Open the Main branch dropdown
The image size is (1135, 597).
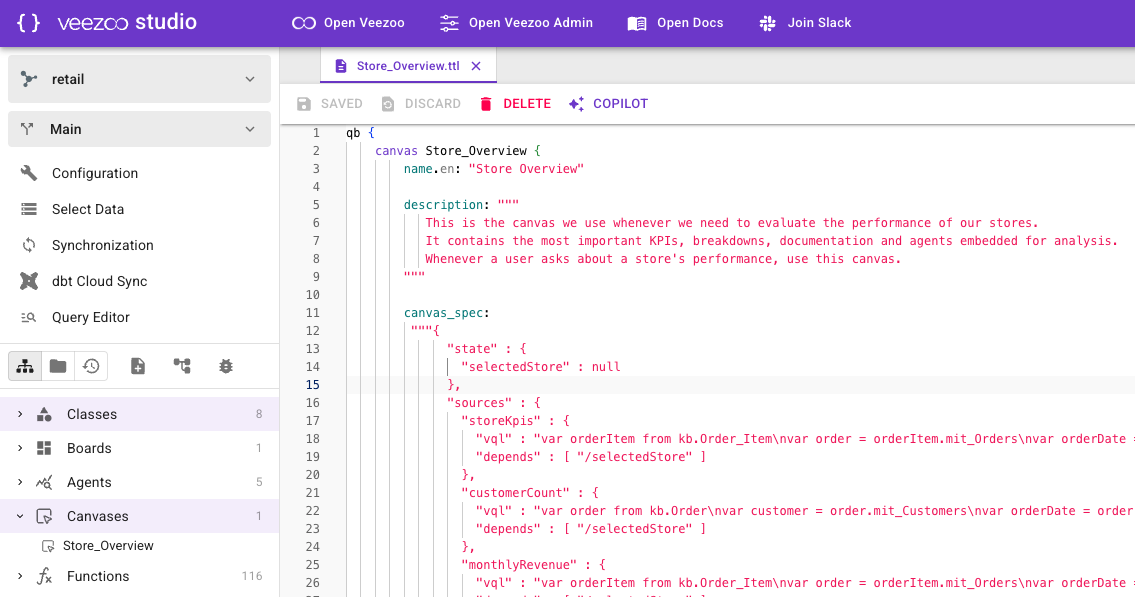pyautogui.click(x=140, y=129)
